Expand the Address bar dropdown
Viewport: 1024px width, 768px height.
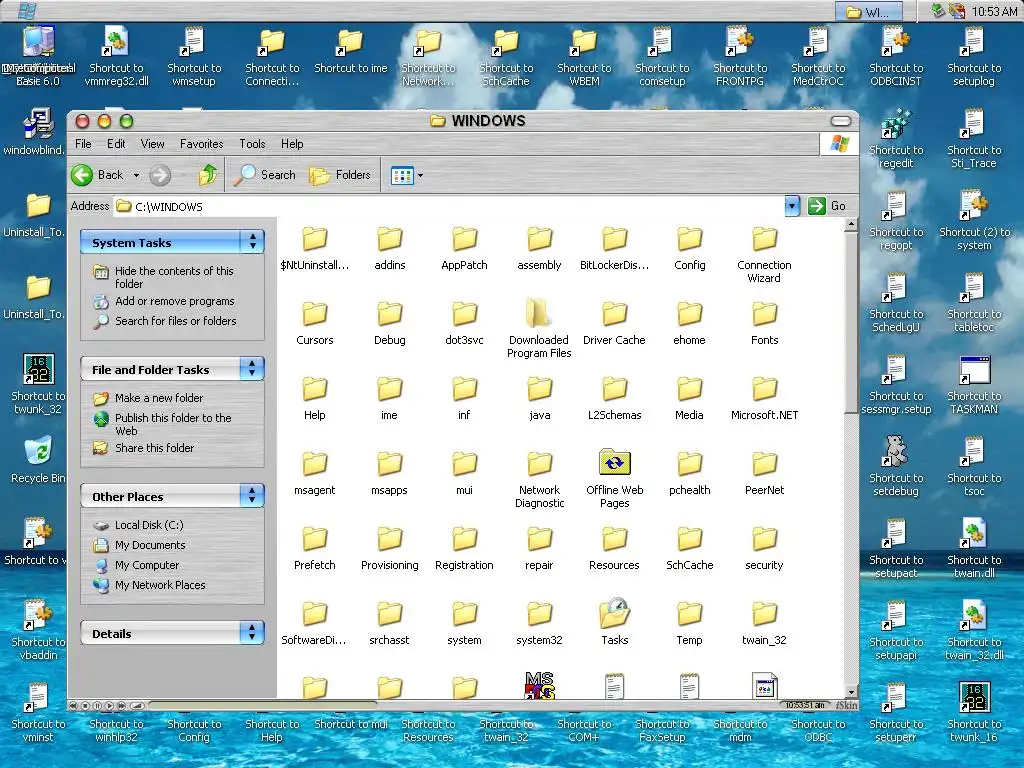tap(792, 206)
